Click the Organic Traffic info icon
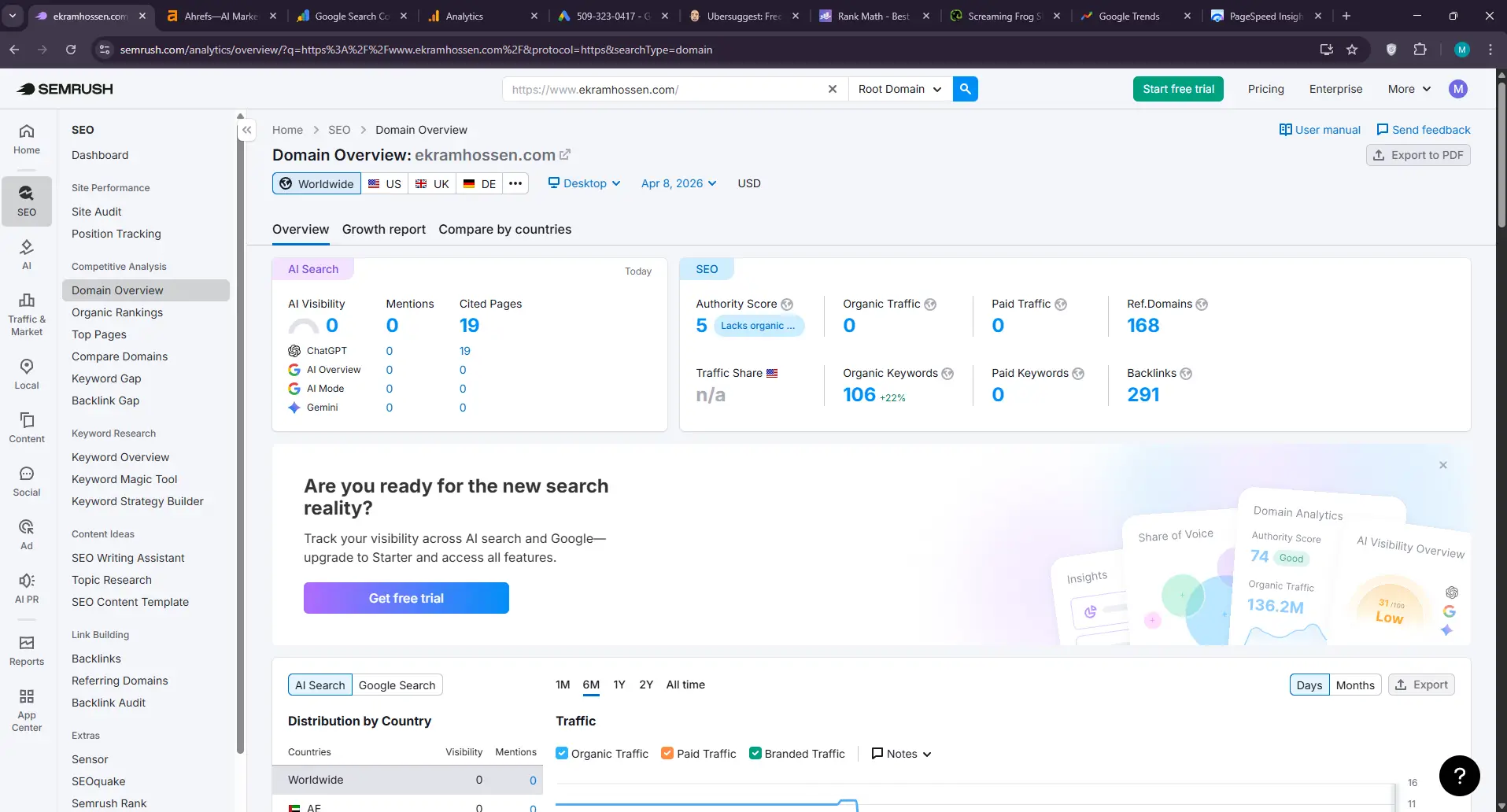This screenshot has width=1507, height=812. tap(930, 304)
